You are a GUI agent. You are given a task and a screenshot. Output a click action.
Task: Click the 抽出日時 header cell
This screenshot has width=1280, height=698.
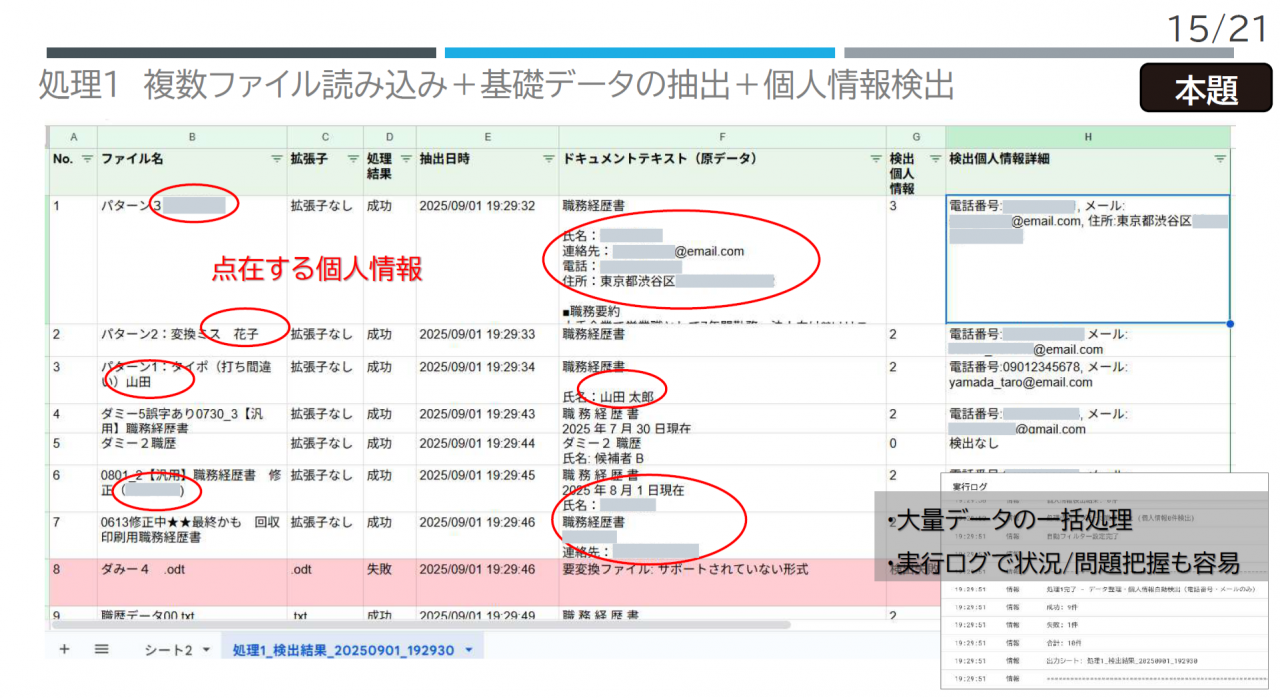pos(487,171)
